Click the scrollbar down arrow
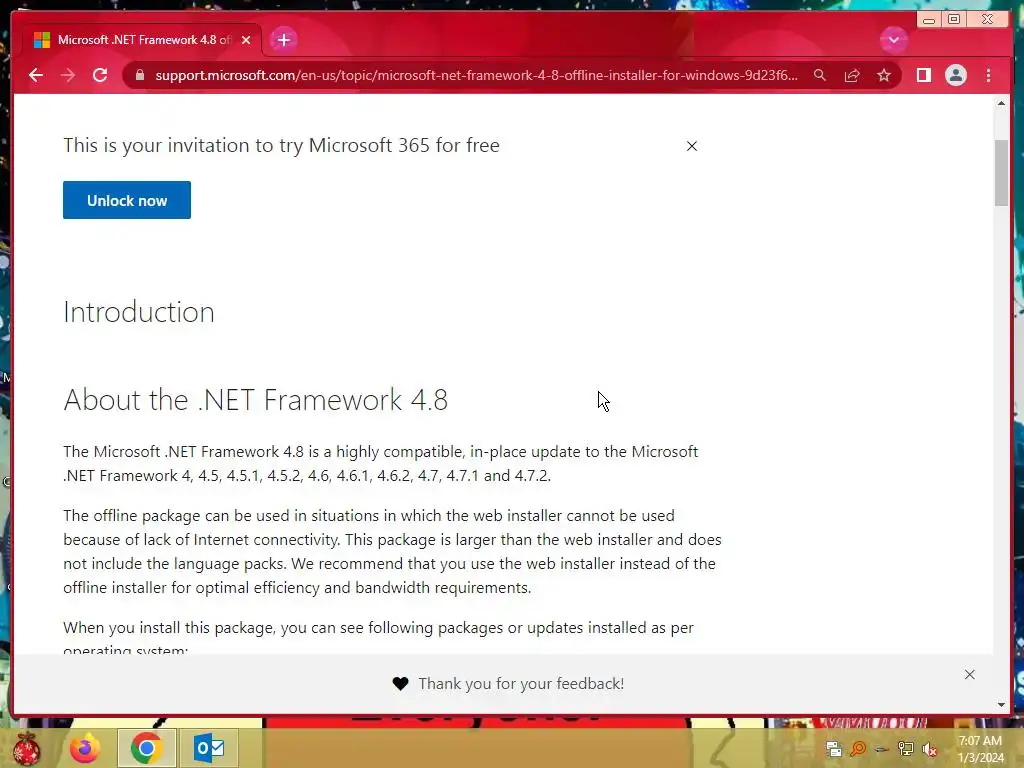 click(1001, 705)
